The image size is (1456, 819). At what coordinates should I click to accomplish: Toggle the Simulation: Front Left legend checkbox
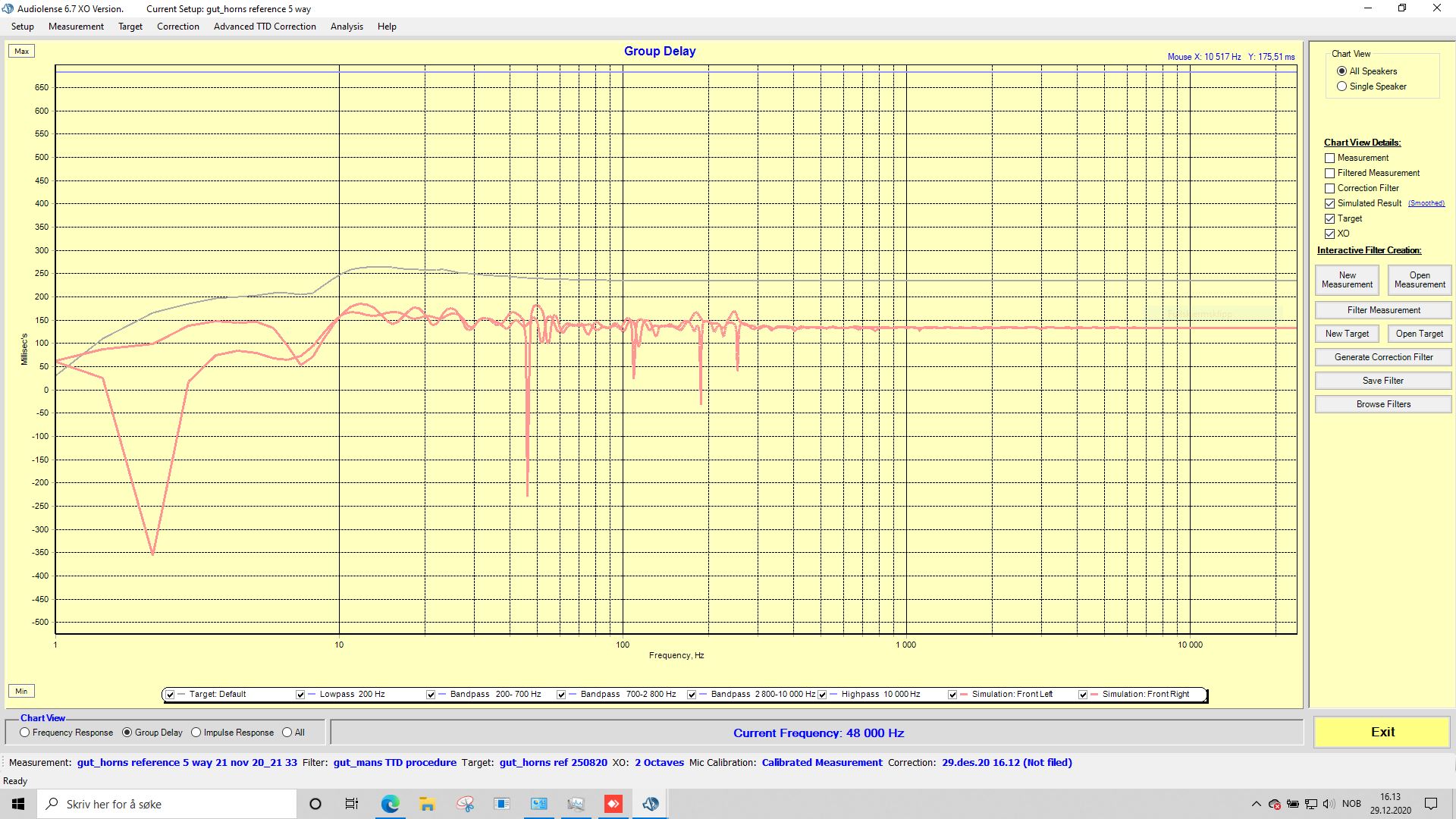pyautogui.click(x=952, y=694)
